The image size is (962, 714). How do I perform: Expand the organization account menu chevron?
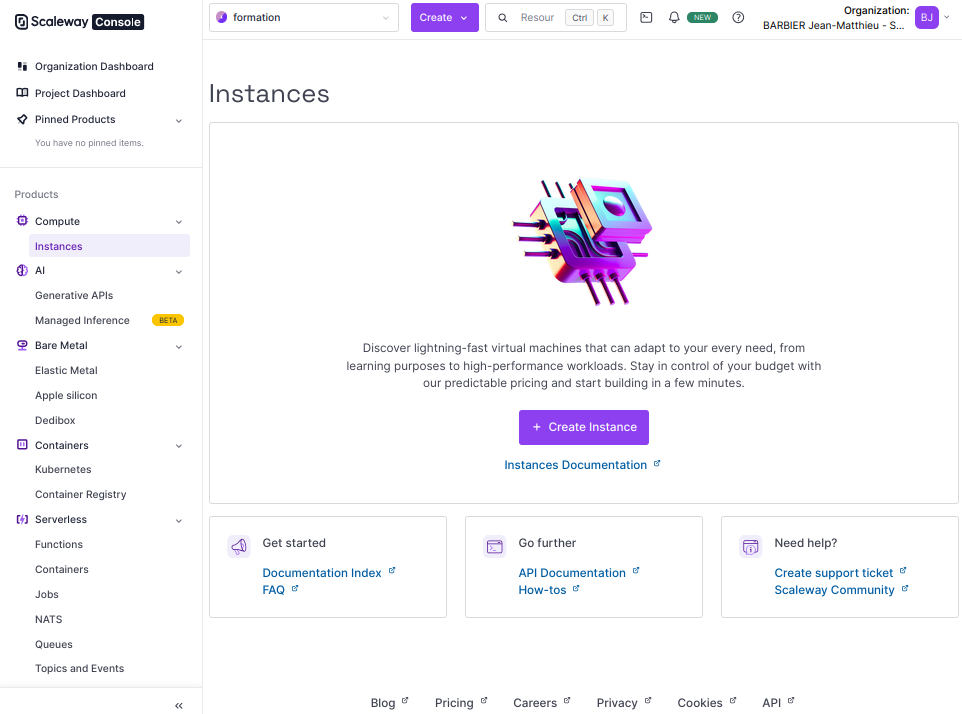coord(947,17)
